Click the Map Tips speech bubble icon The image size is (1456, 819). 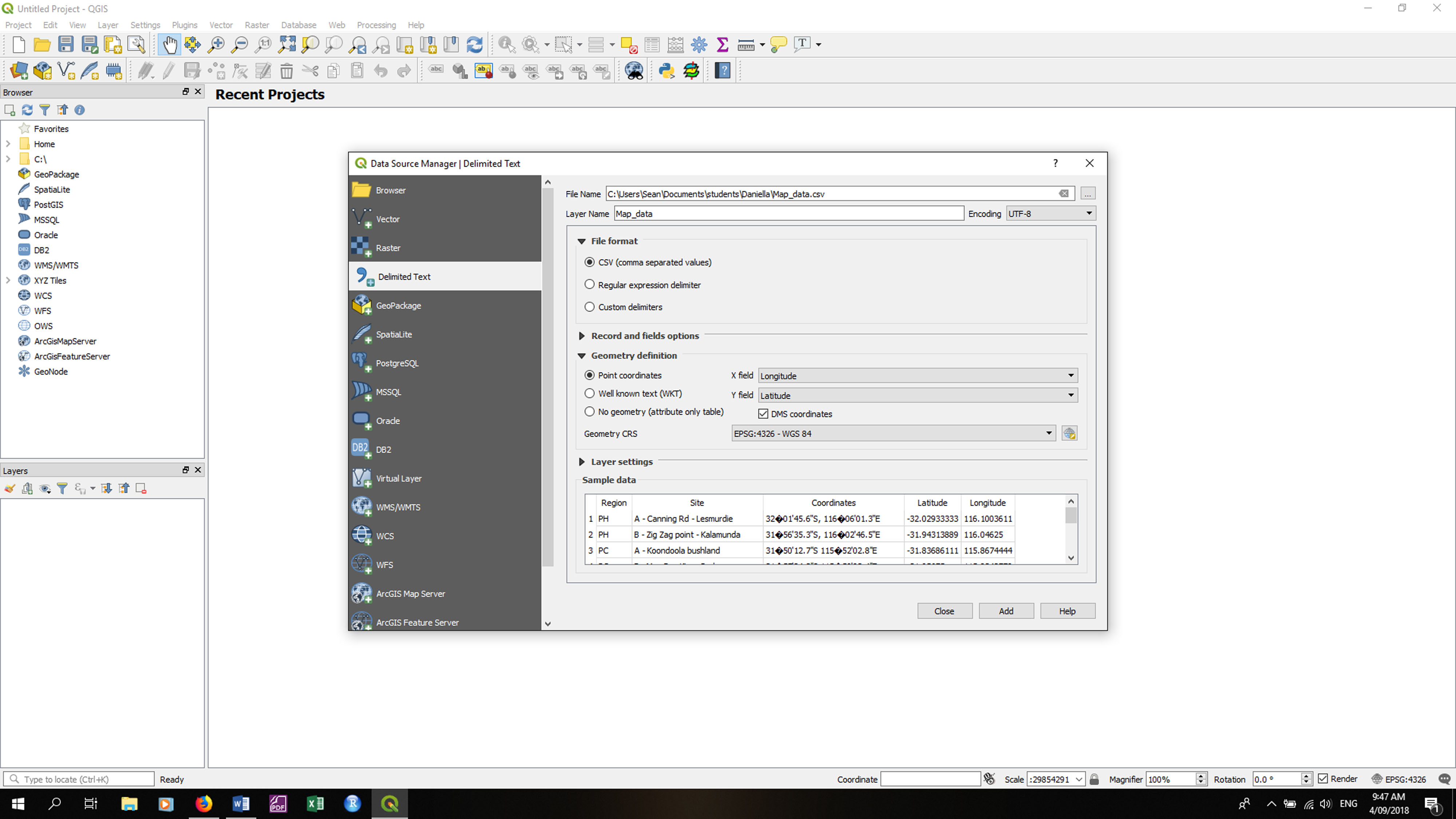pos(778,44)
